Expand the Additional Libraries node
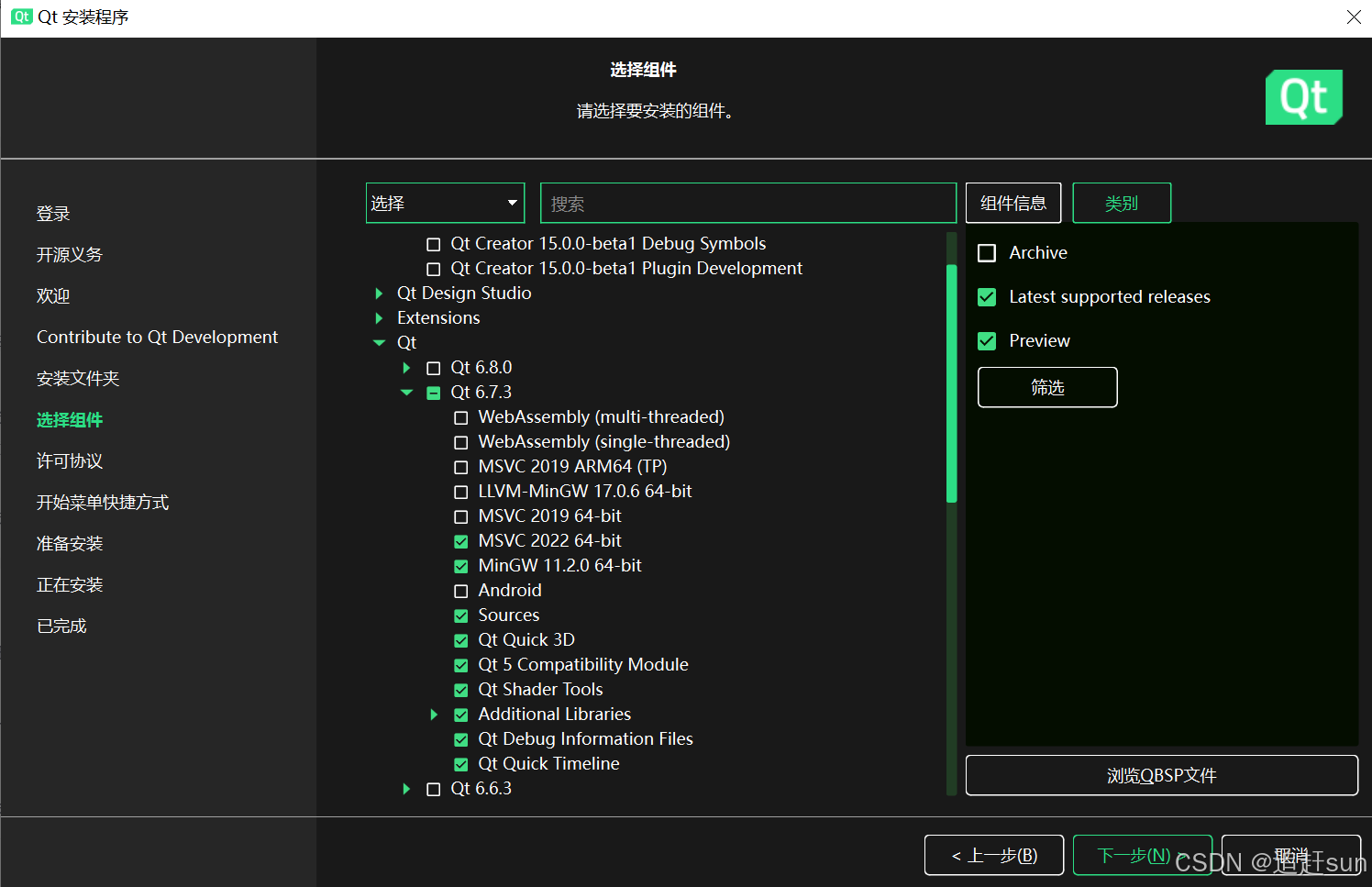The height and width of the screenshot is (887, 1372). [434, 715]
